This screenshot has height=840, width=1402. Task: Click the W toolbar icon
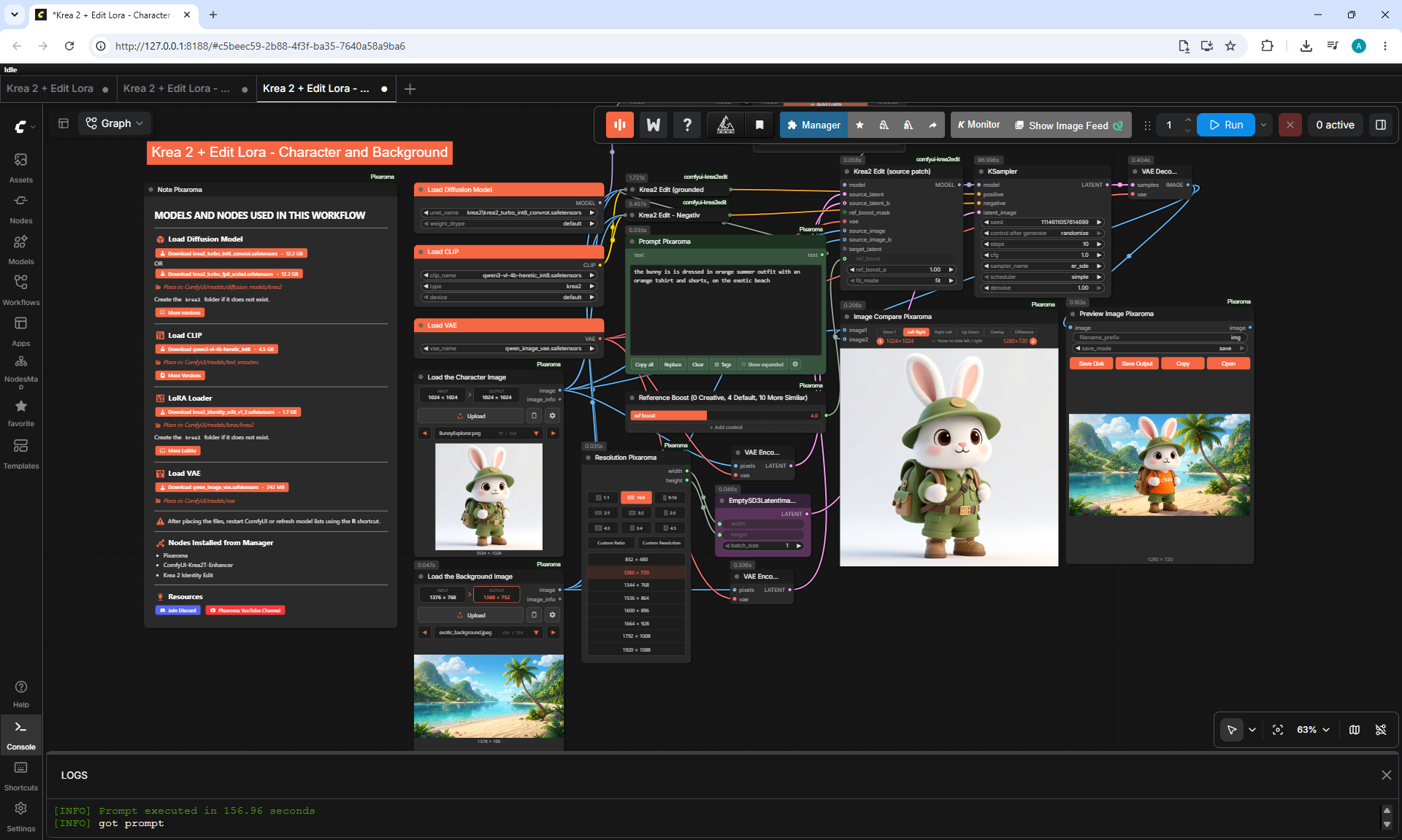[x=654, y=125]
